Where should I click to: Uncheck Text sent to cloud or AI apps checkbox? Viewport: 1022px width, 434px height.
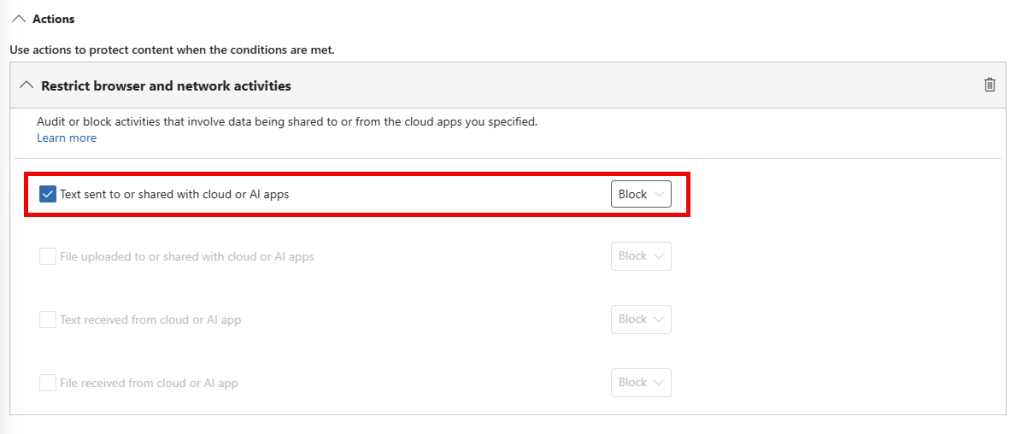pyautogui.click(x=47, y=194)
